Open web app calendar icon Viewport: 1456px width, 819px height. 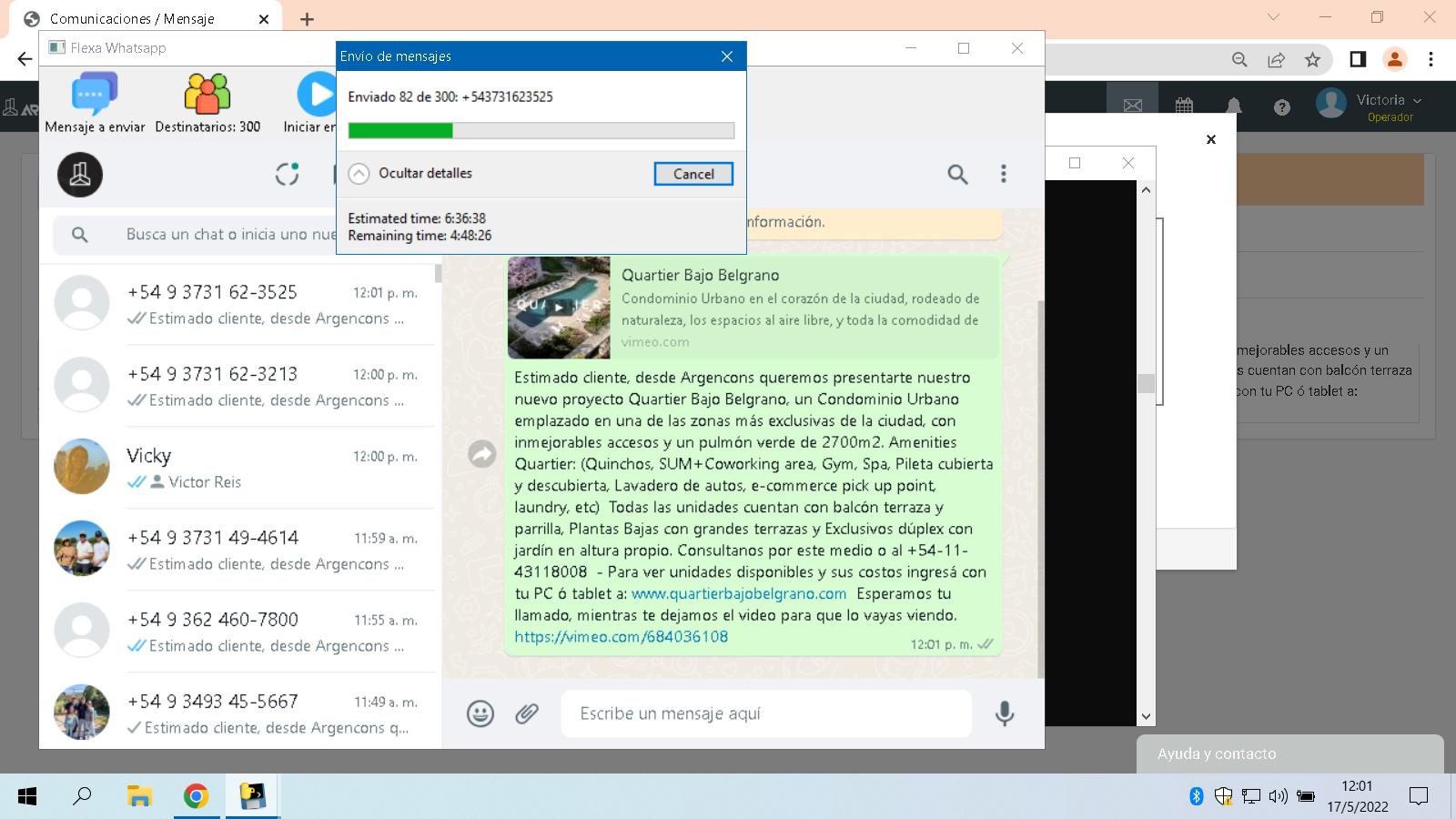tap(1184, 106)
